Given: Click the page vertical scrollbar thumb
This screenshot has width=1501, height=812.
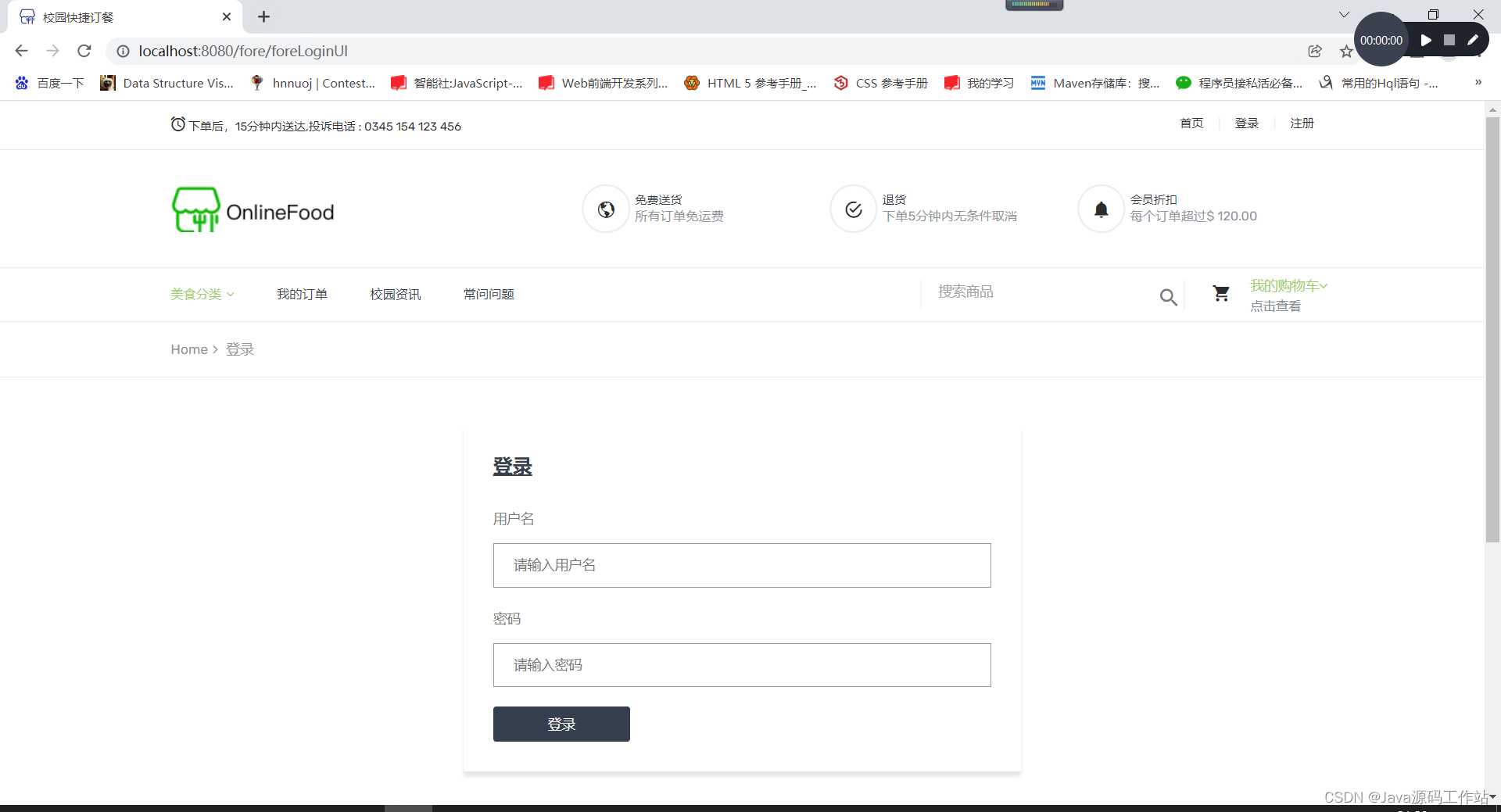Looking at the screenshot, I should tap(1492, 328).
